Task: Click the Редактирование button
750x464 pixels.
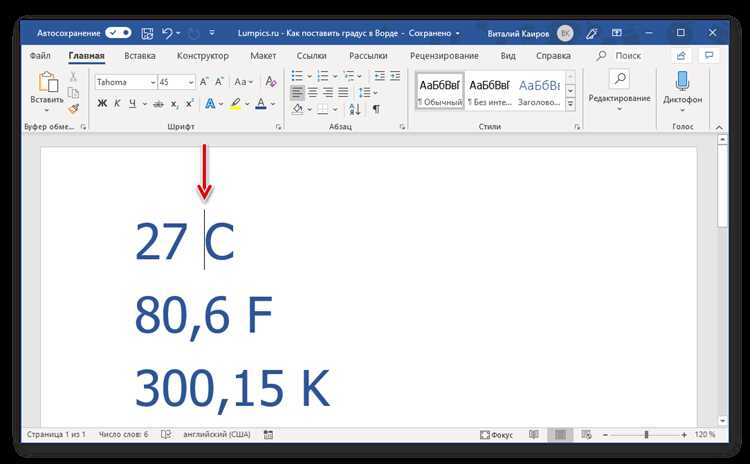Action: tap(619, 91)
